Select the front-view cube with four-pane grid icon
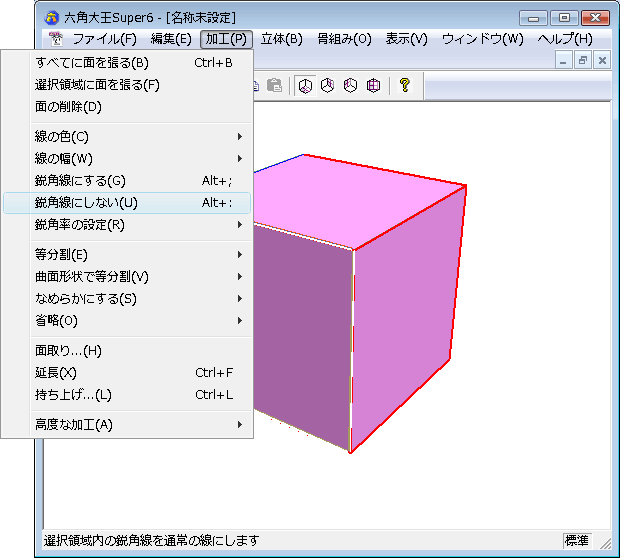 tap(373, 85)
